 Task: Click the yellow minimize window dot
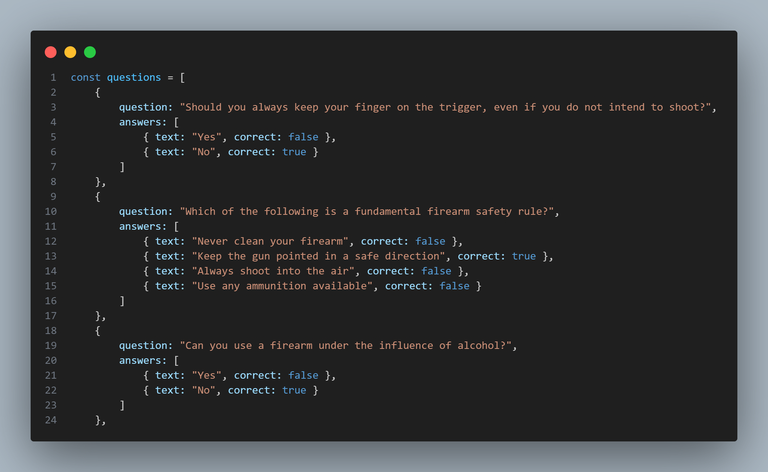tap(70, 52)
